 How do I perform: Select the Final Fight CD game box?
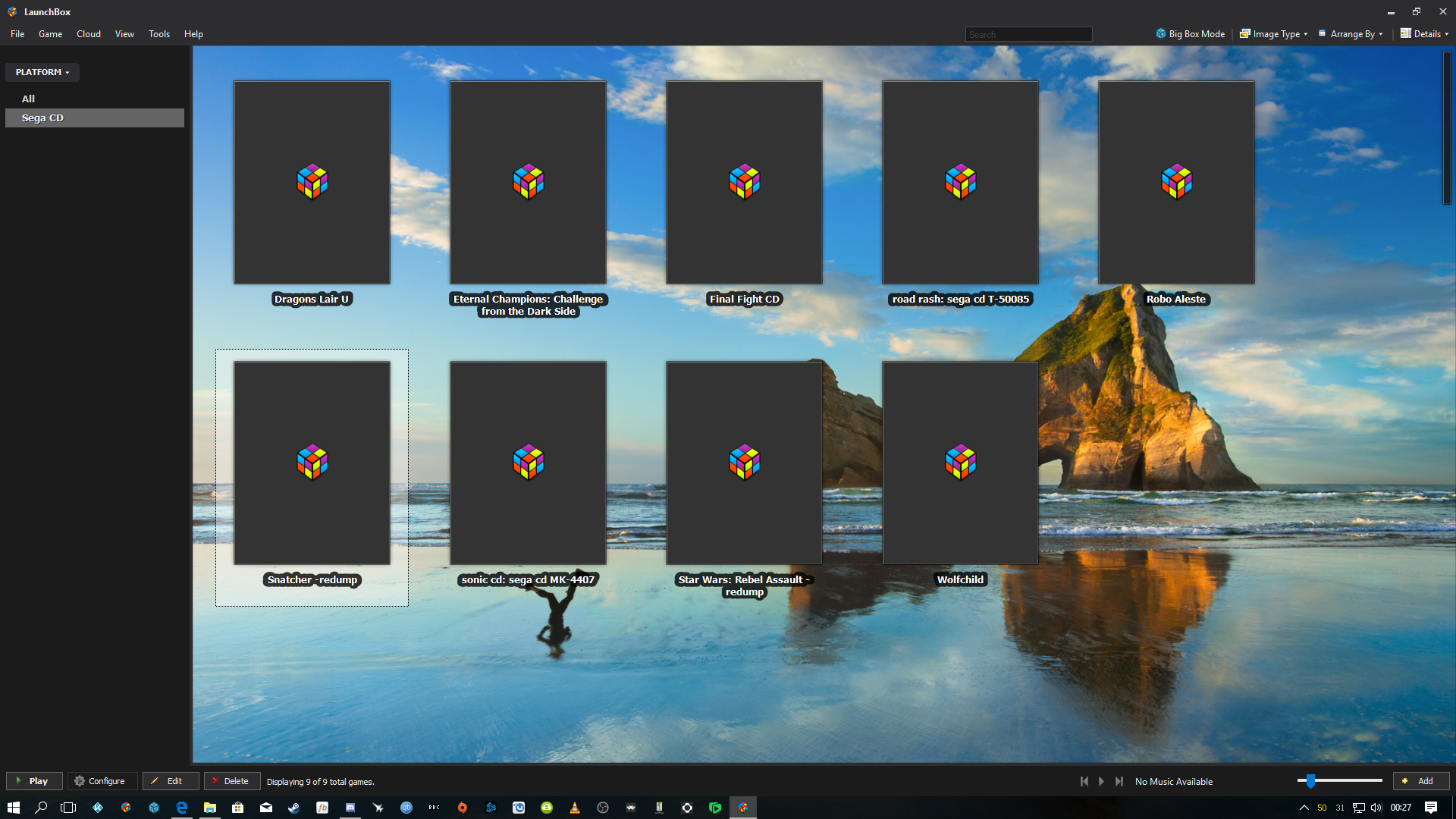click(x=744, y=183)
